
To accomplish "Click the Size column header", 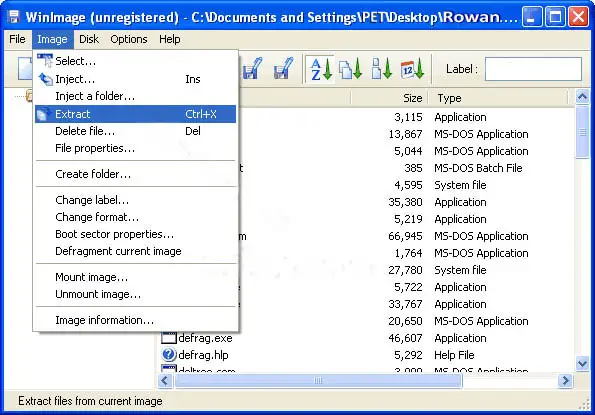I will 389,98.
